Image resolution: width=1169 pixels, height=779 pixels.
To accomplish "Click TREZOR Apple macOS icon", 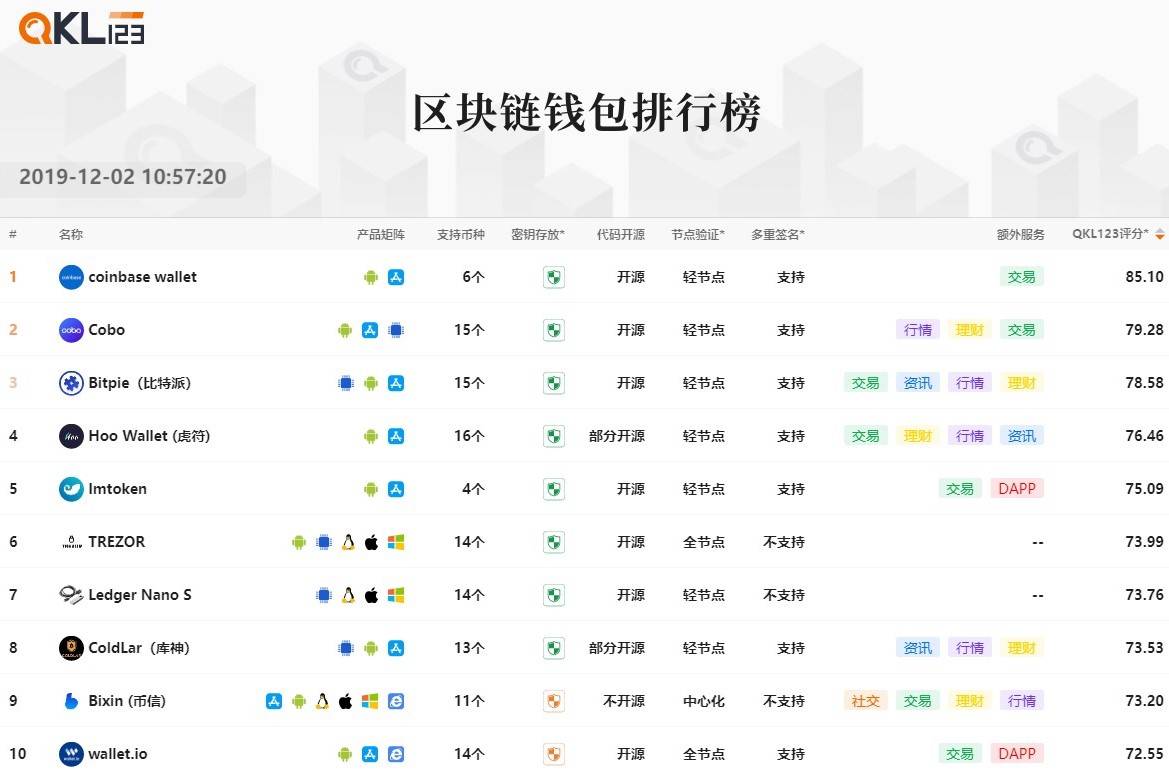I will tap(371, 542).
